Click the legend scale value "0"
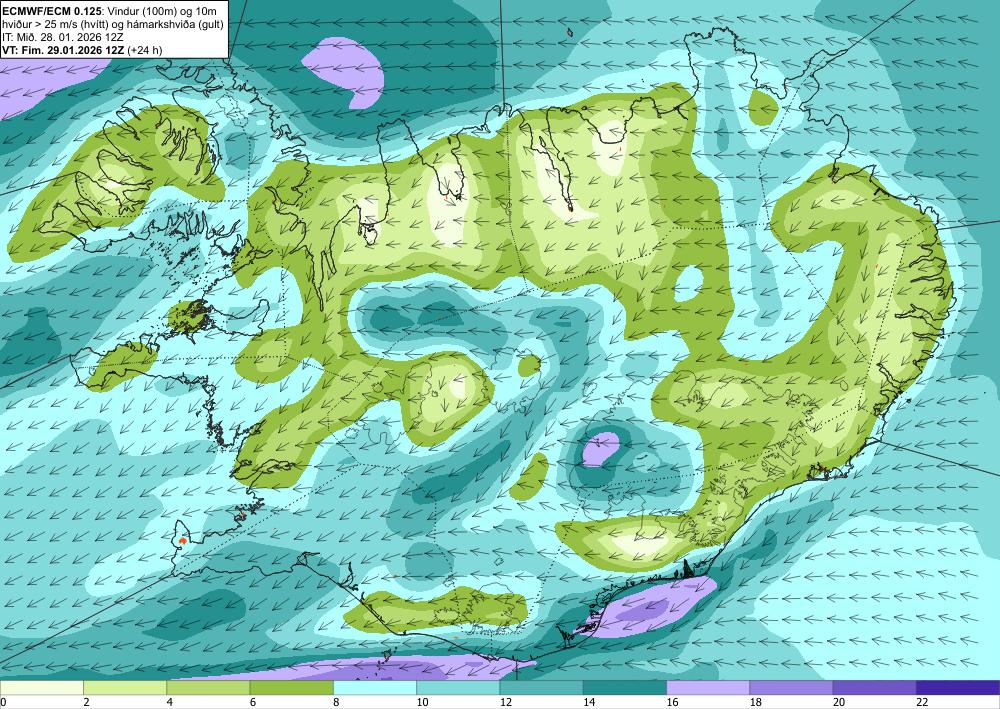Screen dimensions: 1000x709 click(3, 702)
